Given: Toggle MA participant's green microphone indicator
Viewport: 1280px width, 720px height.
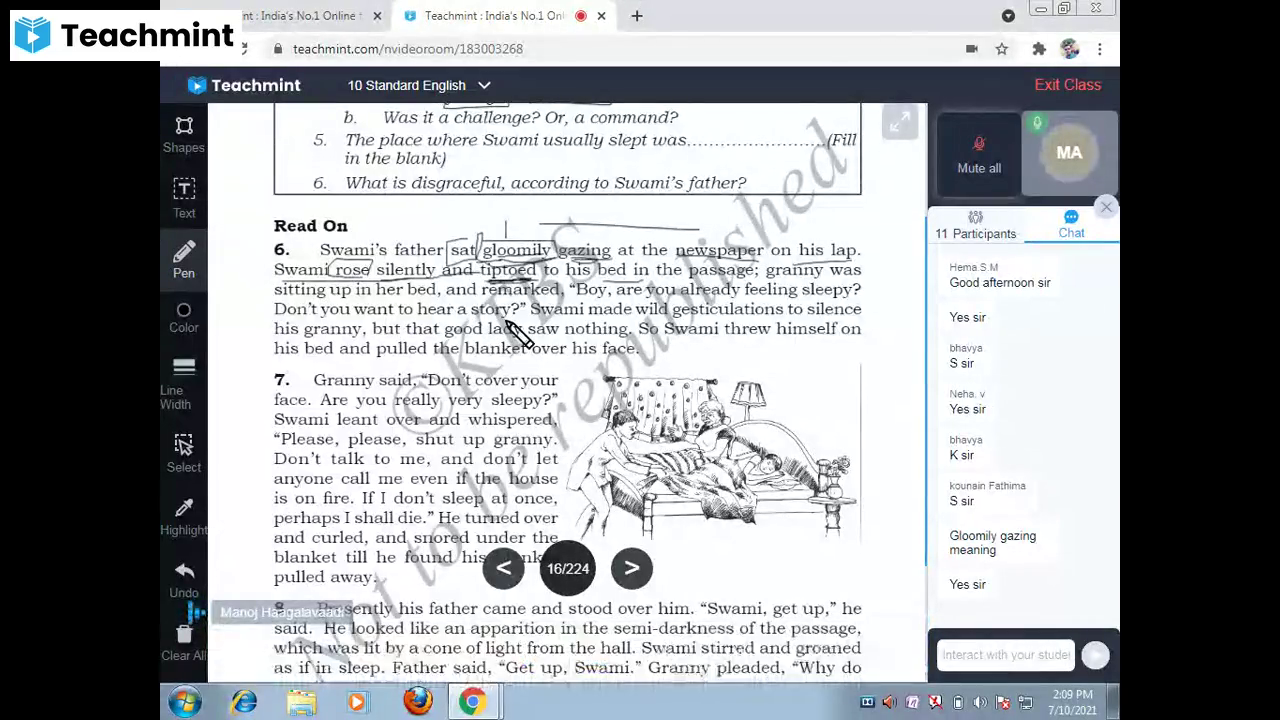Looking at the screenshot, I should (1037, 122).
